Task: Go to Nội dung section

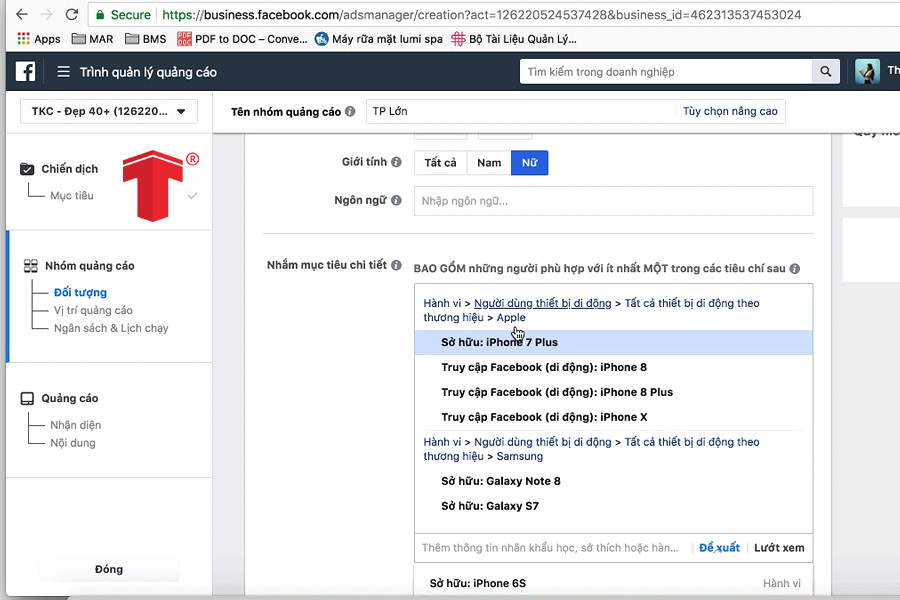Action: tap(73, 443)
